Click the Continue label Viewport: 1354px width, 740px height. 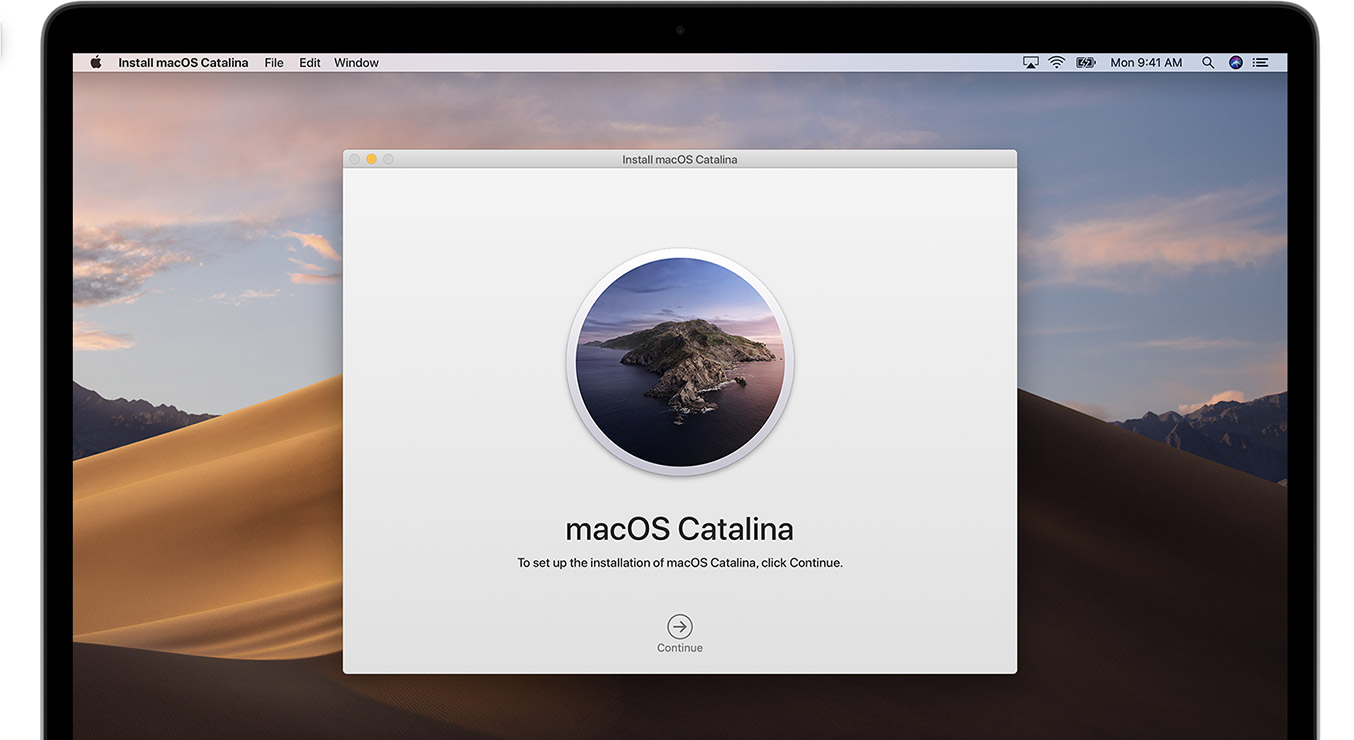tap(680, 648)
